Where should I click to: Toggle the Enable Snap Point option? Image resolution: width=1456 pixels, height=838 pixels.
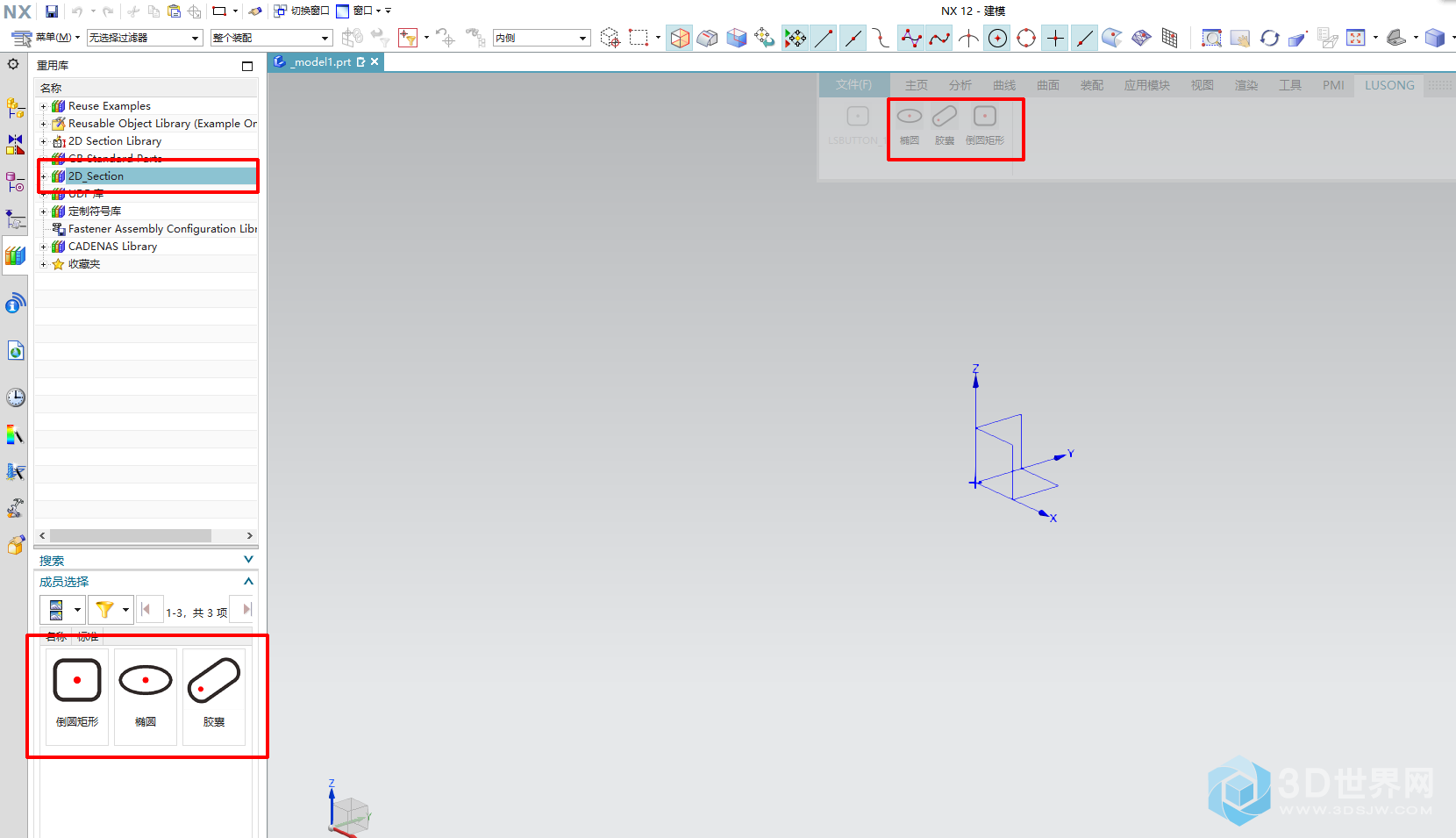795,38
